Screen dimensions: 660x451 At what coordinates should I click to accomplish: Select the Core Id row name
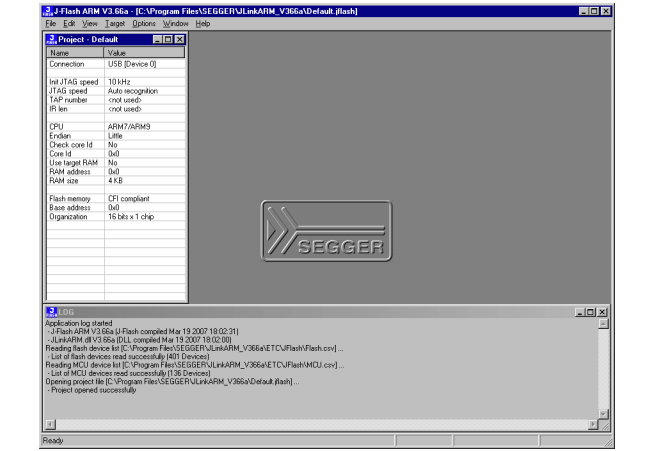60,154
